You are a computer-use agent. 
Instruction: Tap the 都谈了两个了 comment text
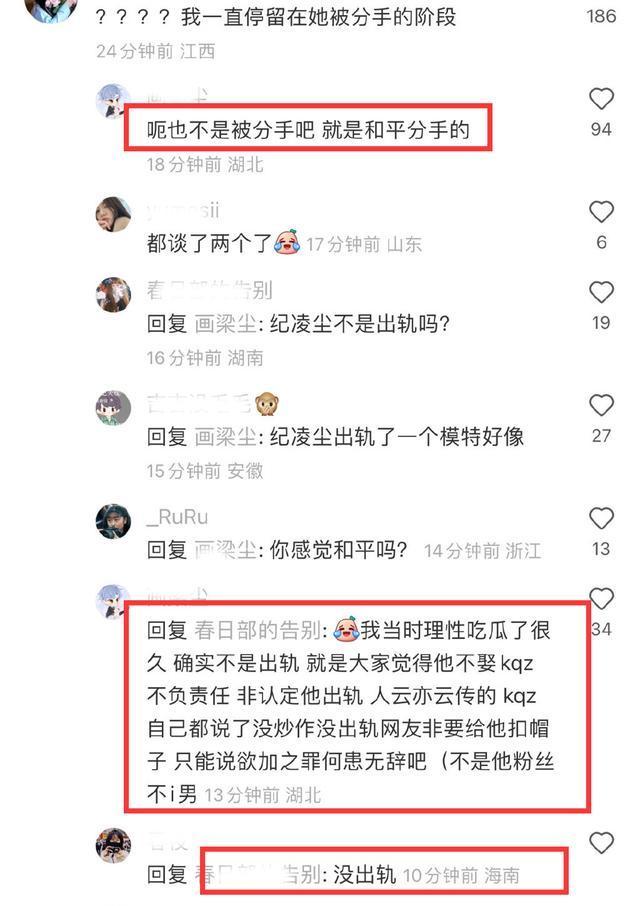coord(209,243)
